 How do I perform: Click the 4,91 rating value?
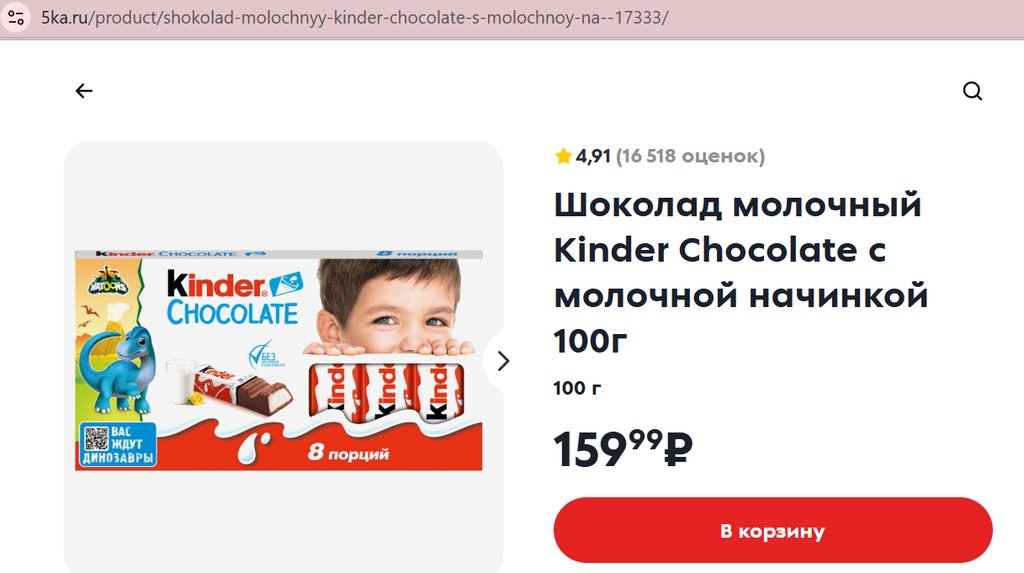pyautogui.click(x=593, y=156)
